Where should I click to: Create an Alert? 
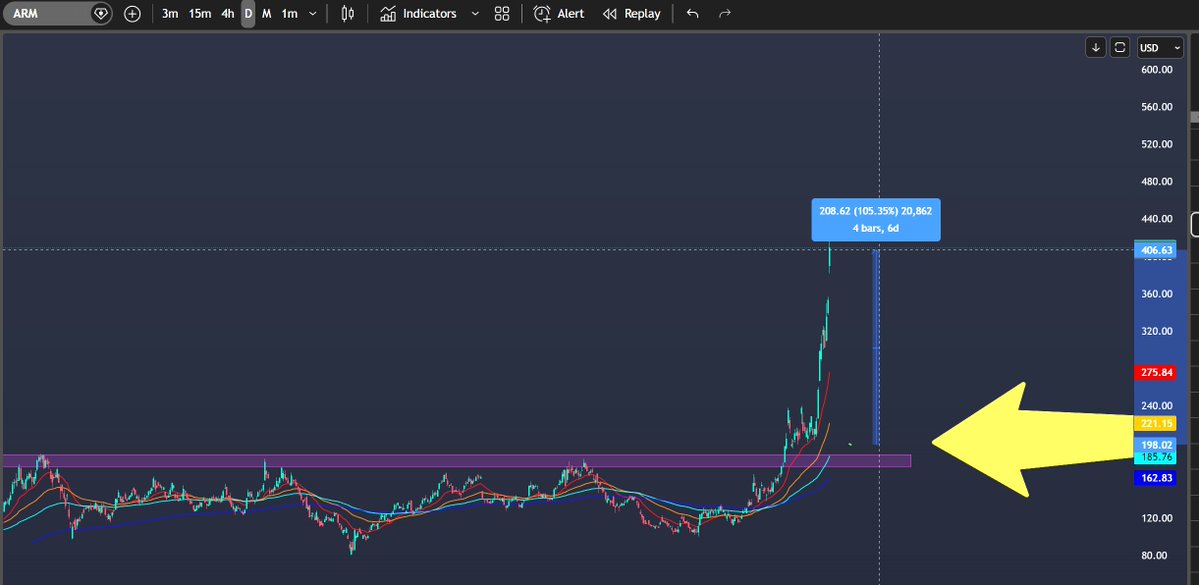(x=559, y=14)
